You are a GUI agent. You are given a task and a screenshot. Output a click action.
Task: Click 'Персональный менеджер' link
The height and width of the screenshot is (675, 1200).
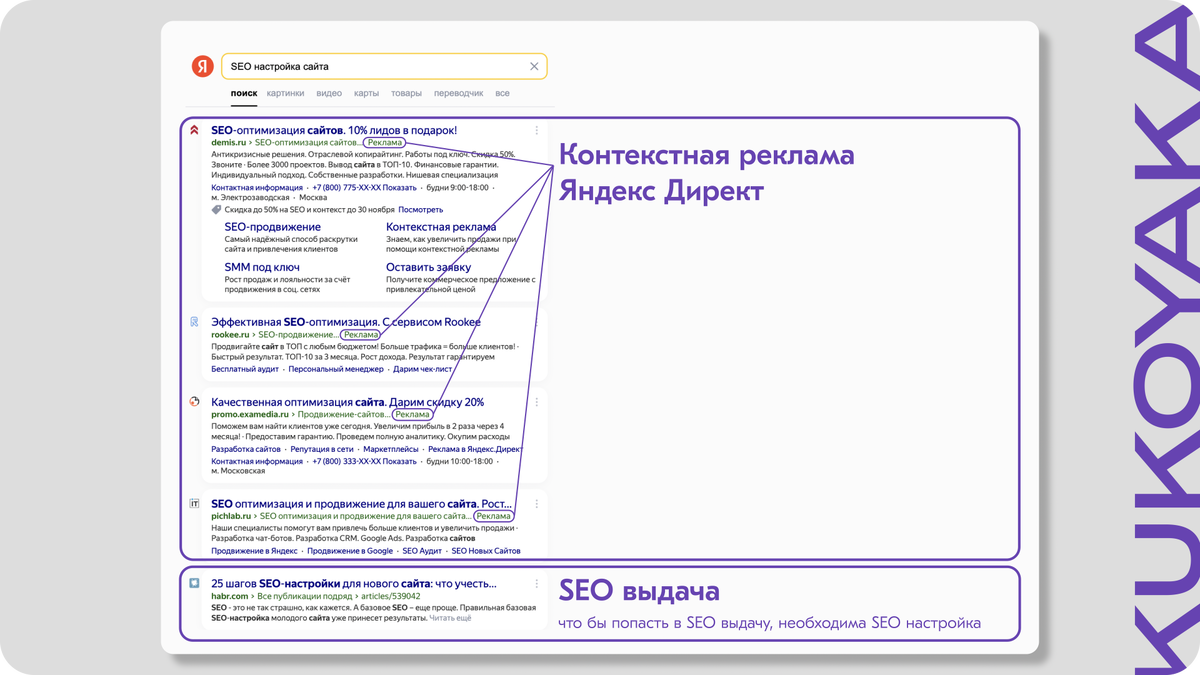pyautogui.click(x=336, y=369)
